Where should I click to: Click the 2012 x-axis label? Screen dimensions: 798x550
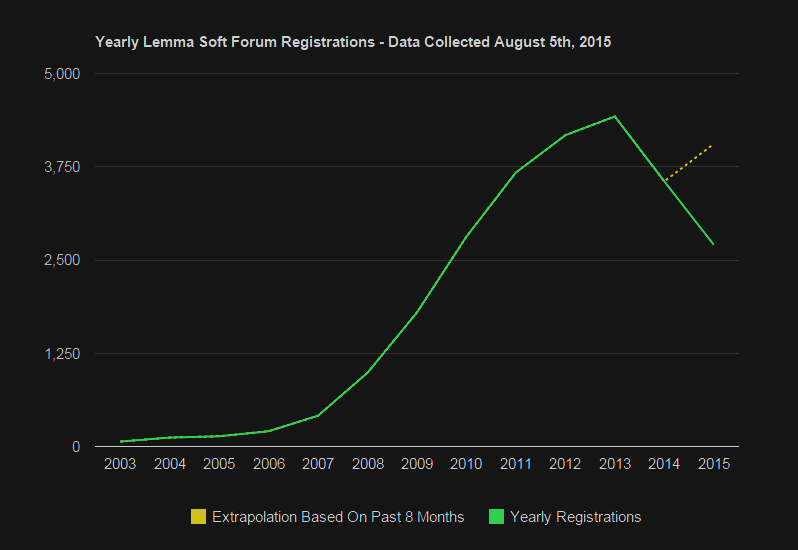[x=565, y=464]
